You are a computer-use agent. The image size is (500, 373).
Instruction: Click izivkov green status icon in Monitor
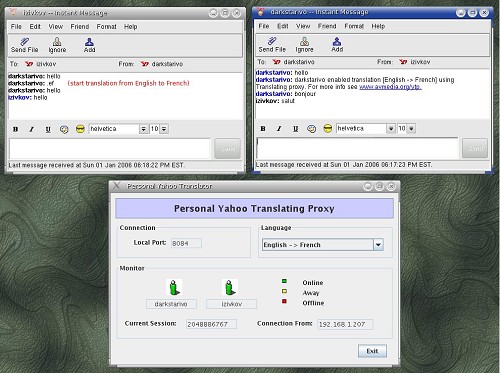(230, 287)
